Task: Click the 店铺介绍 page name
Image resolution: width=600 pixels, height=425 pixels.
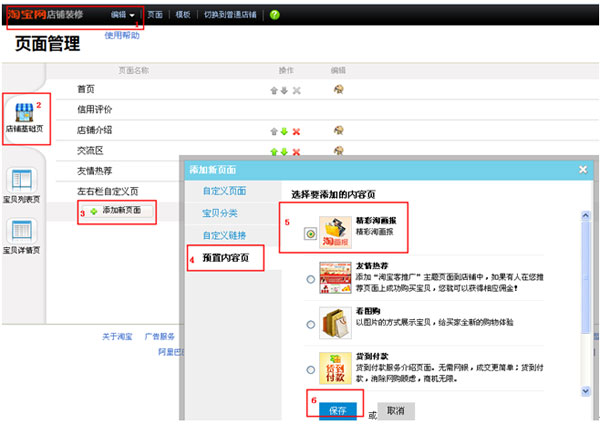Action: point(95,130)
